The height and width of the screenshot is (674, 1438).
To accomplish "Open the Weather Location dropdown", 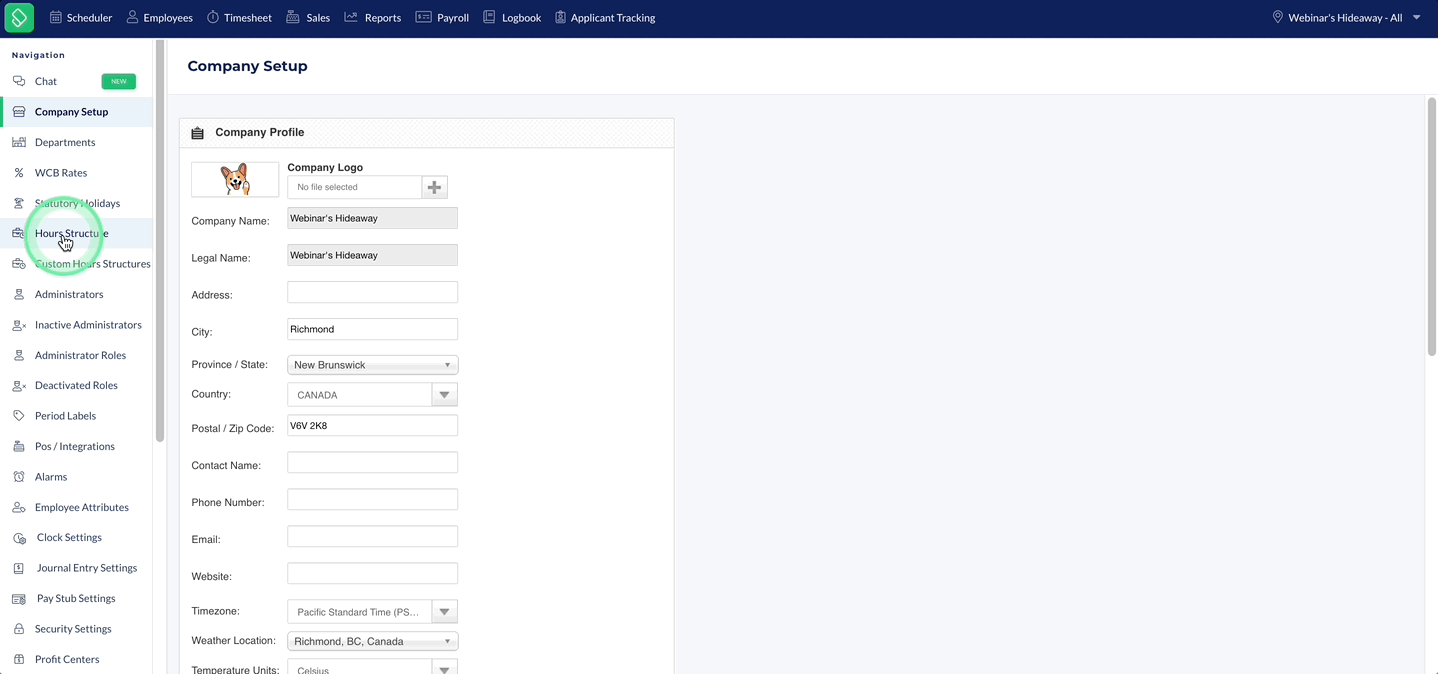I will 372,641.
